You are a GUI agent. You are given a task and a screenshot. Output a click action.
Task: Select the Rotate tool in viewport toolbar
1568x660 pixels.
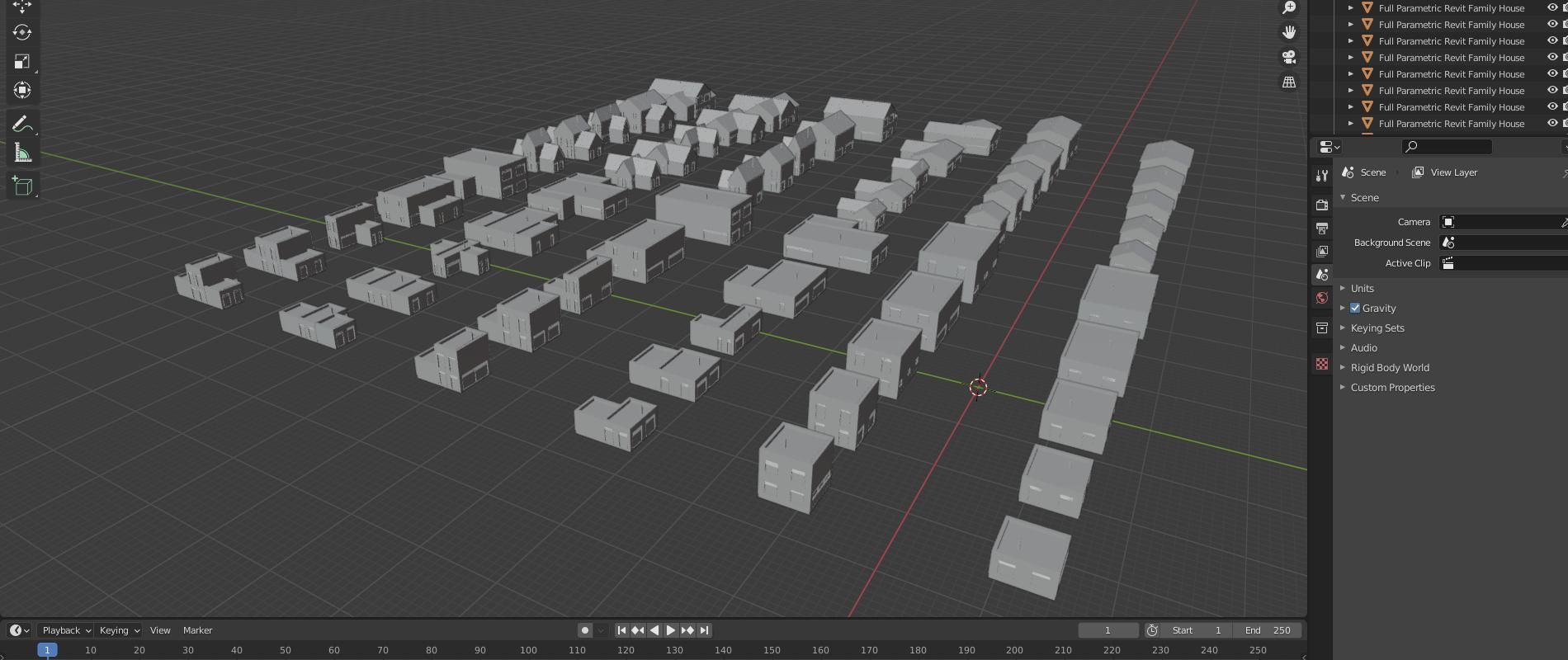pyautogui.click(x=22, y=32)
